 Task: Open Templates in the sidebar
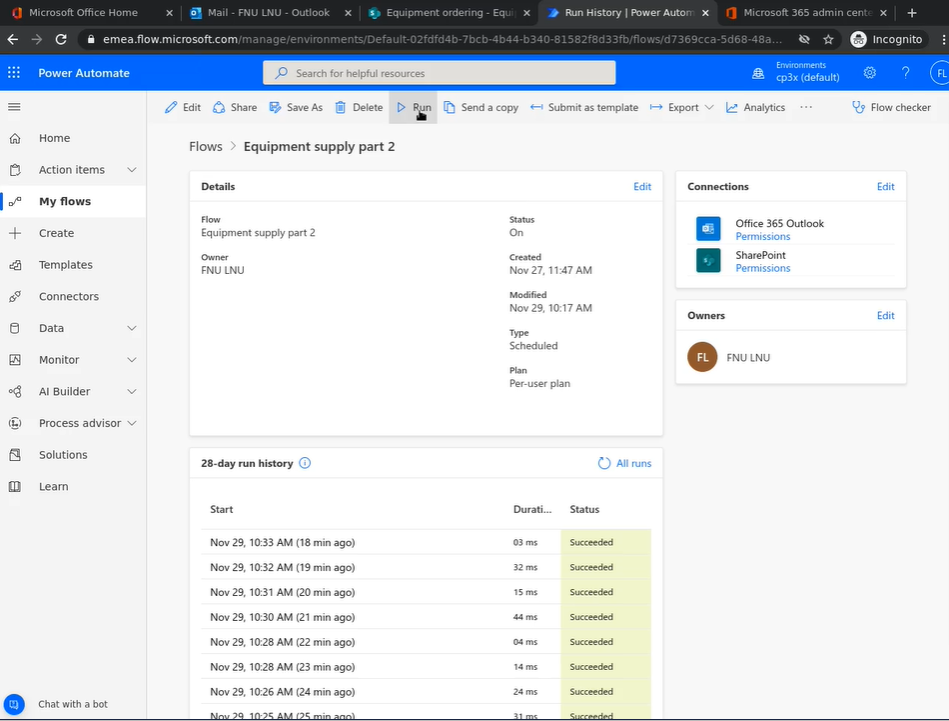(66, 265)
